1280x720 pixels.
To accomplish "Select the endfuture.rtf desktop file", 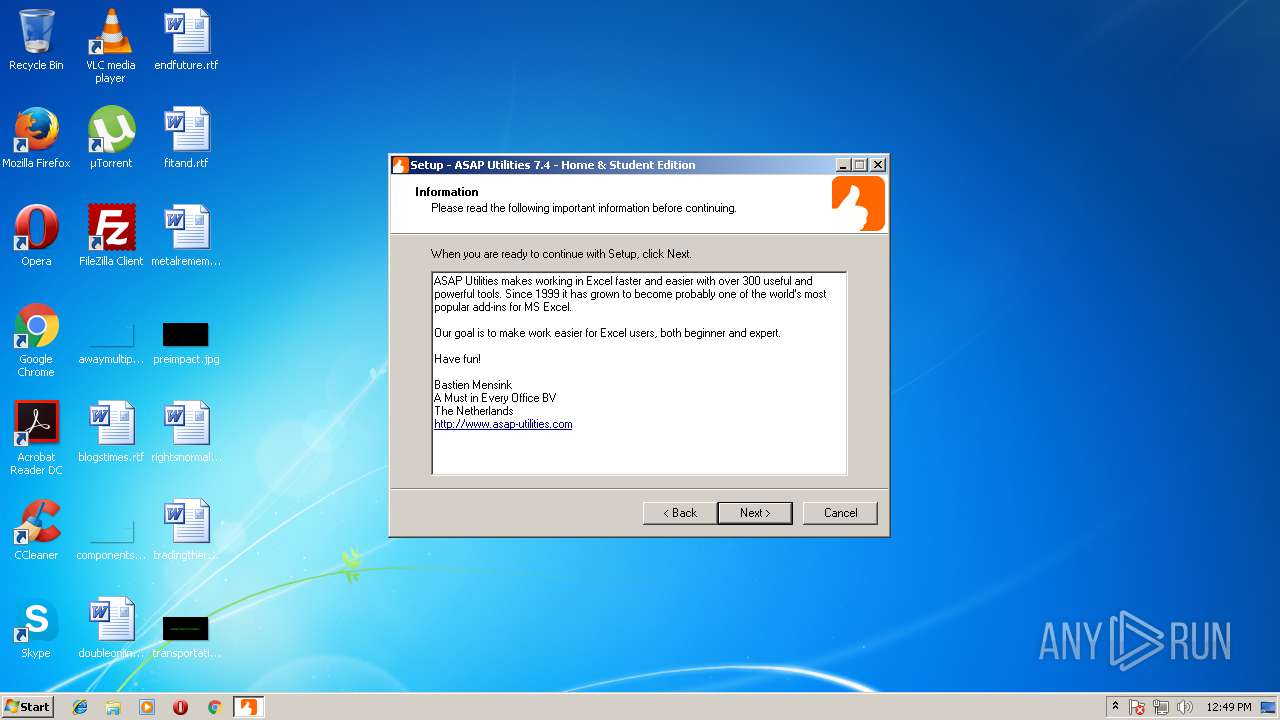I will coord(186,40).
